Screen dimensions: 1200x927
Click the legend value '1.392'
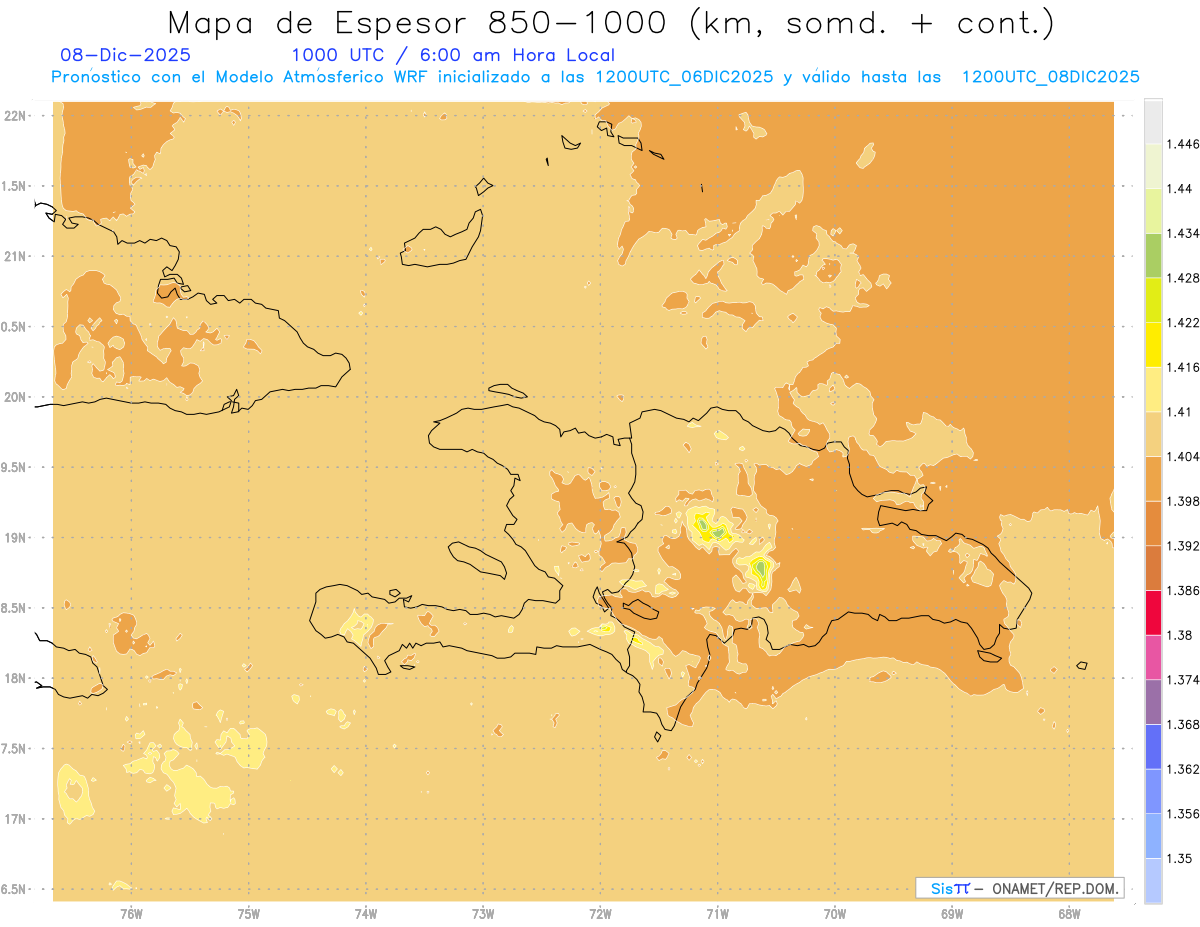[x=1184, y=546]
